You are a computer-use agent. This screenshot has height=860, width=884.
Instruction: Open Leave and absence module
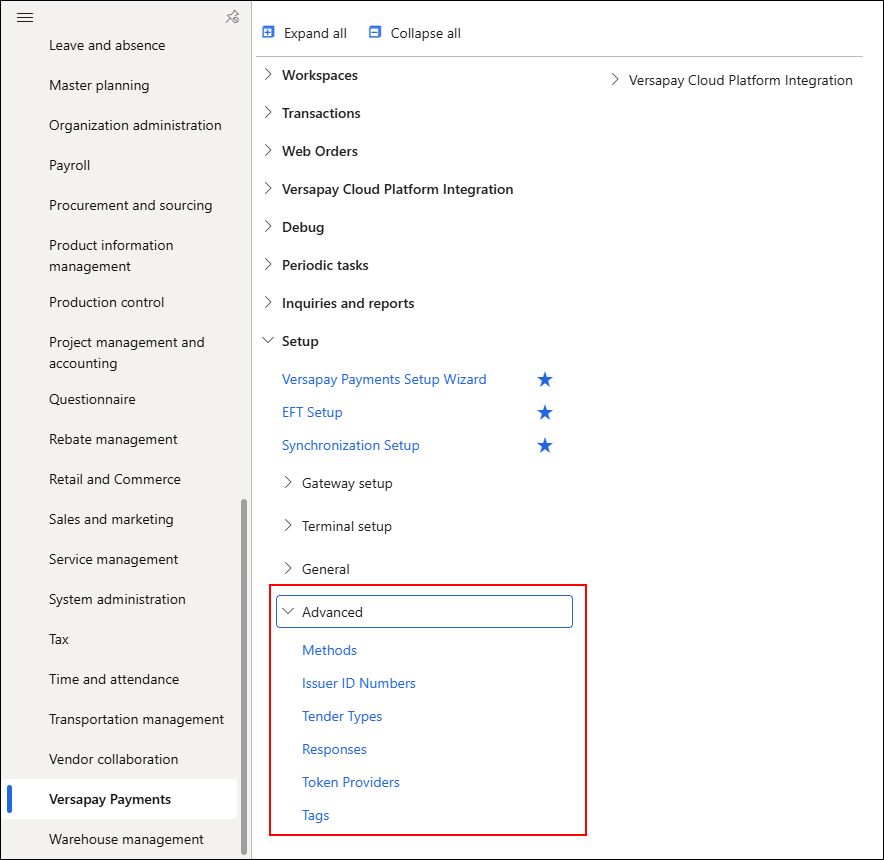pyautogui.click(x=107, y=45)
